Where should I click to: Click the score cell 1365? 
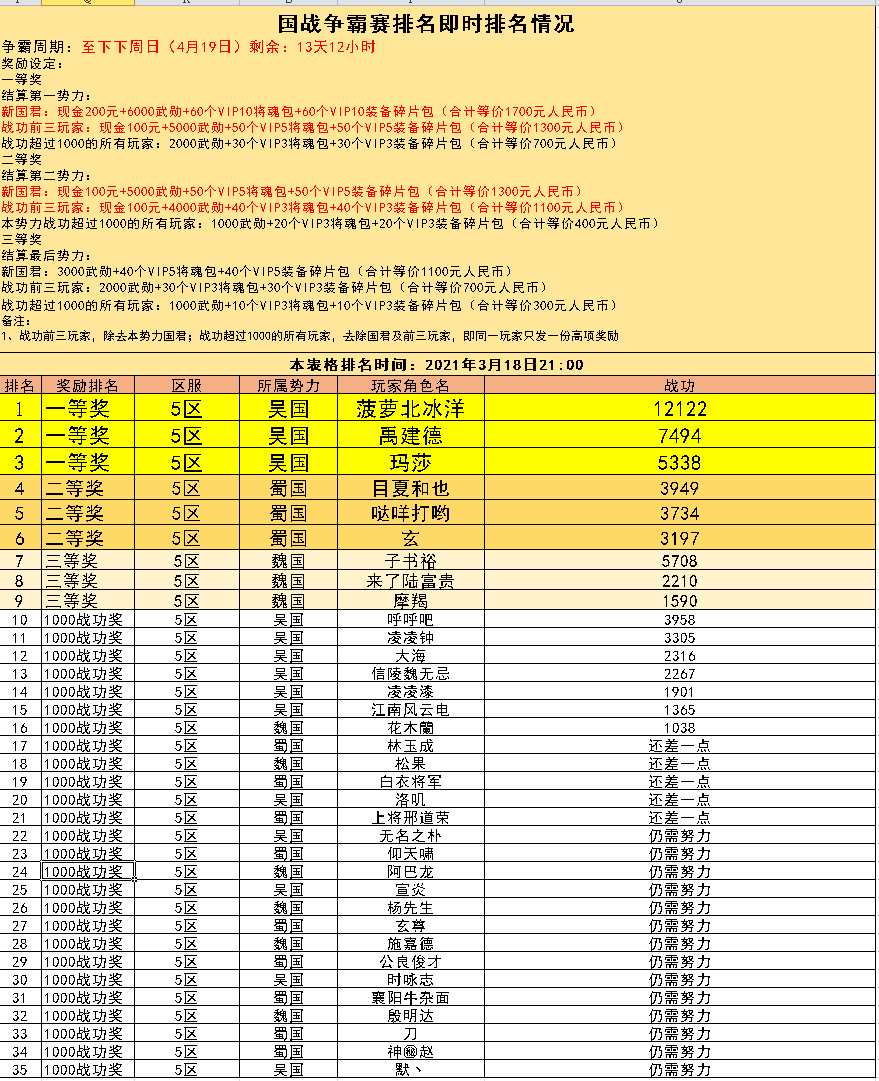(x=680, y=709)
